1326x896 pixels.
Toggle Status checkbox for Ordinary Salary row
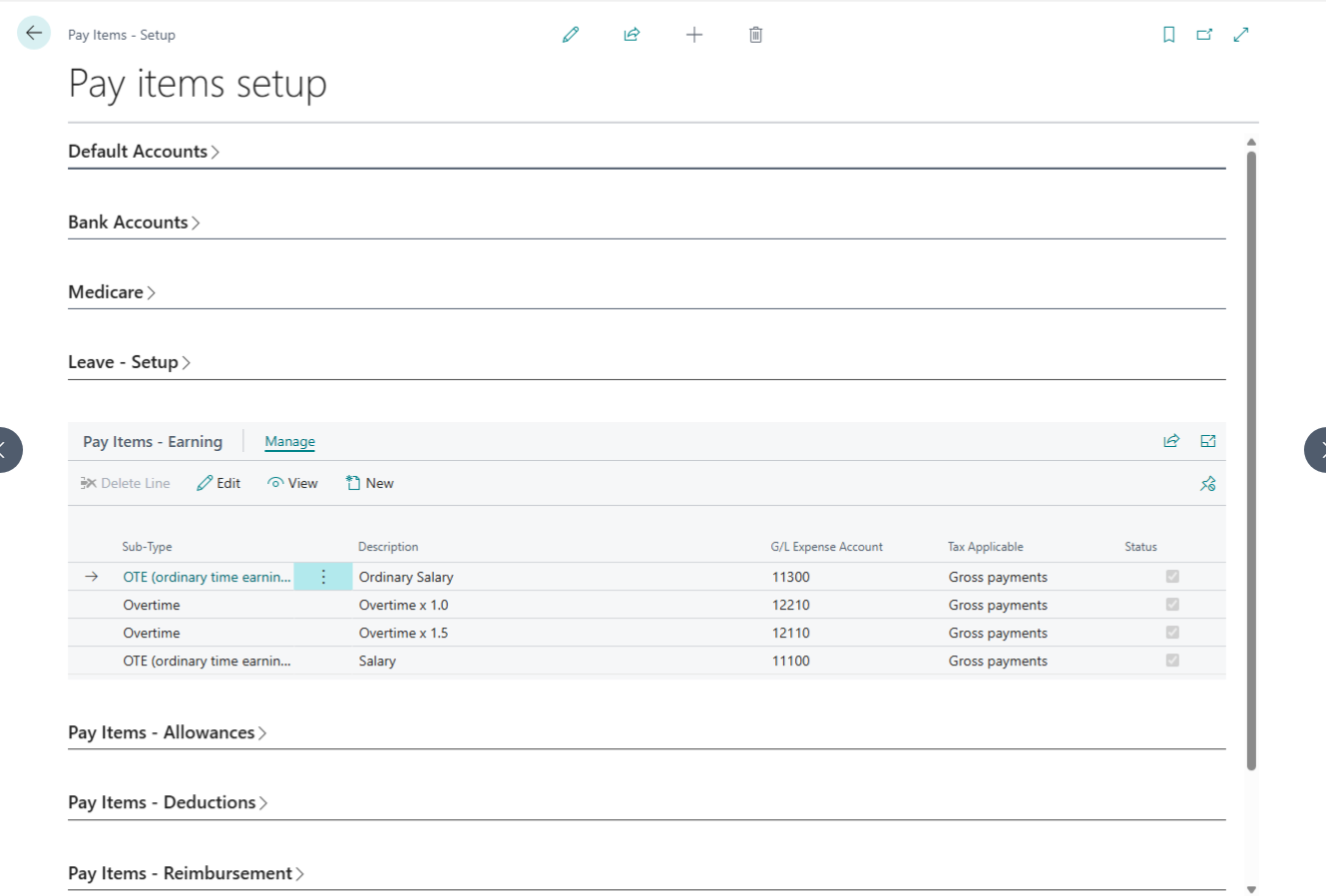pyautogui.click(x=1172, y=576)
